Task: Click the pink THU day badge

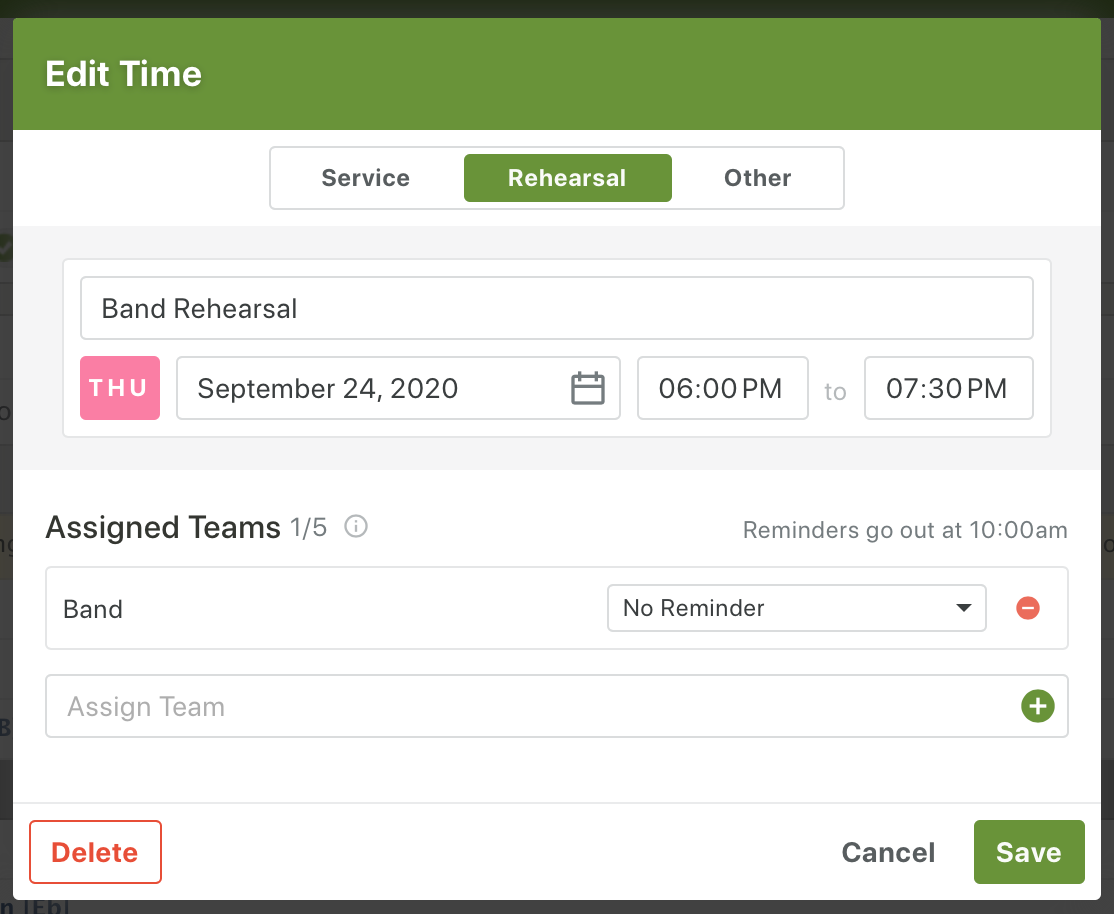Action: tap(120, 388)
